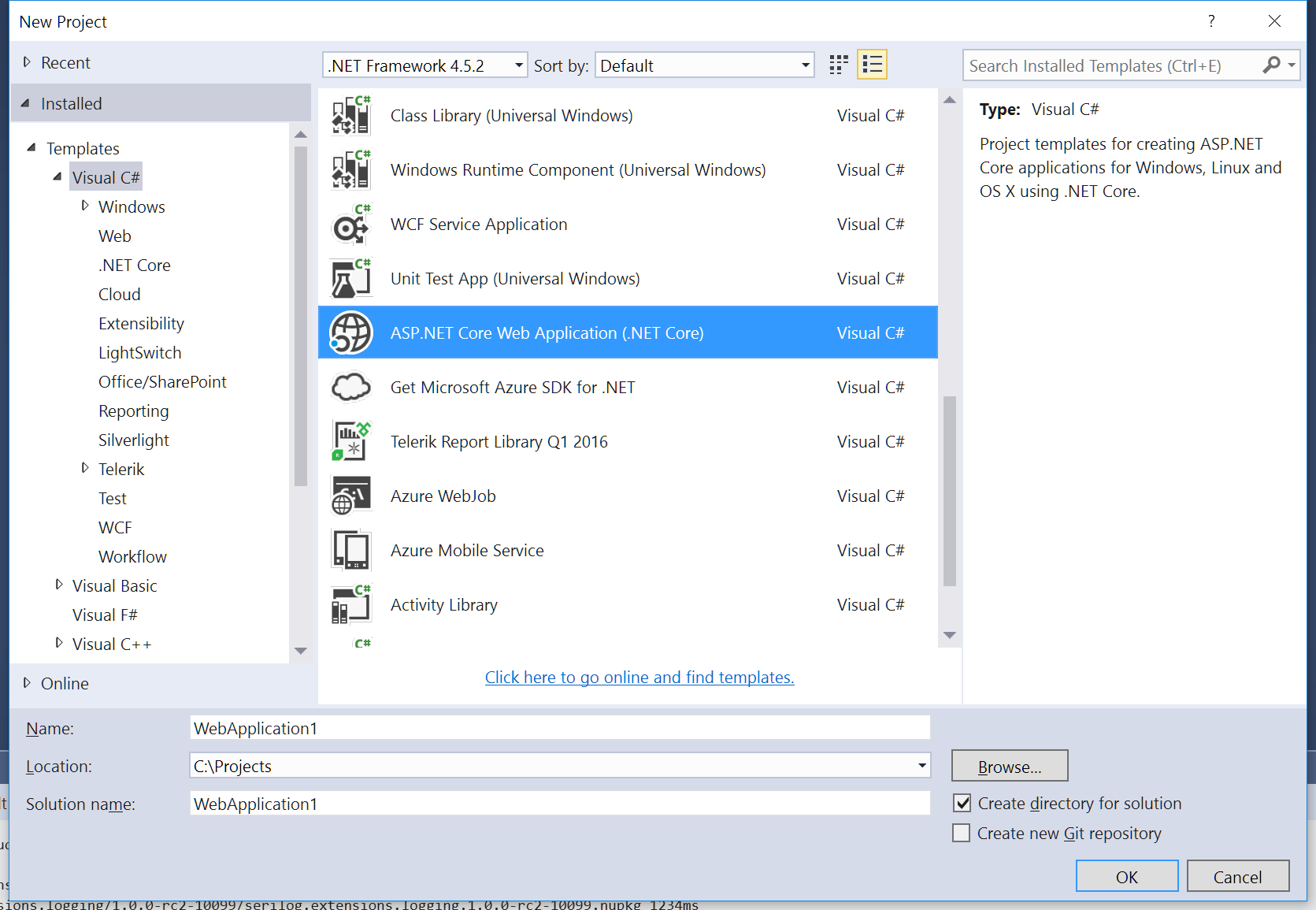This screenshot has width=1316, height=910.
Task: Click the search magnifier icon
Action: pyautogui.click(x=1271, y=65)
